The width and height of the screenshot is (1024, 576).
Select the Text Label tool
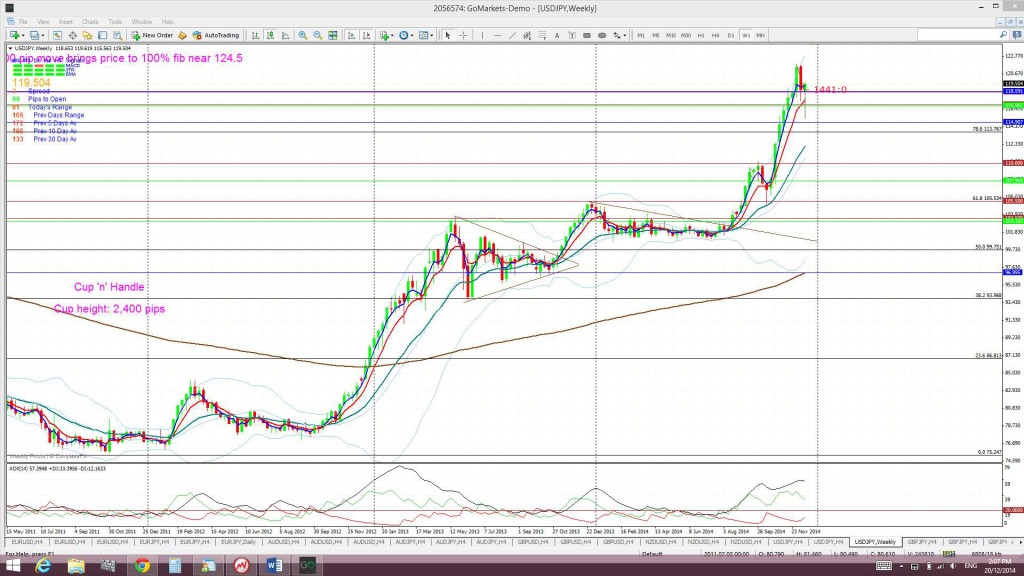[572, 35]
